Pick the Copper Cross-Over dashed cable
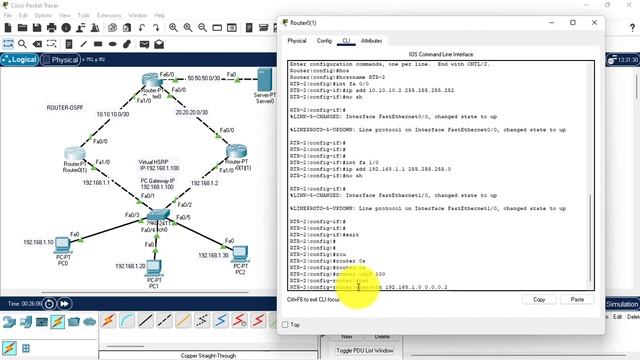 [164, 321]
